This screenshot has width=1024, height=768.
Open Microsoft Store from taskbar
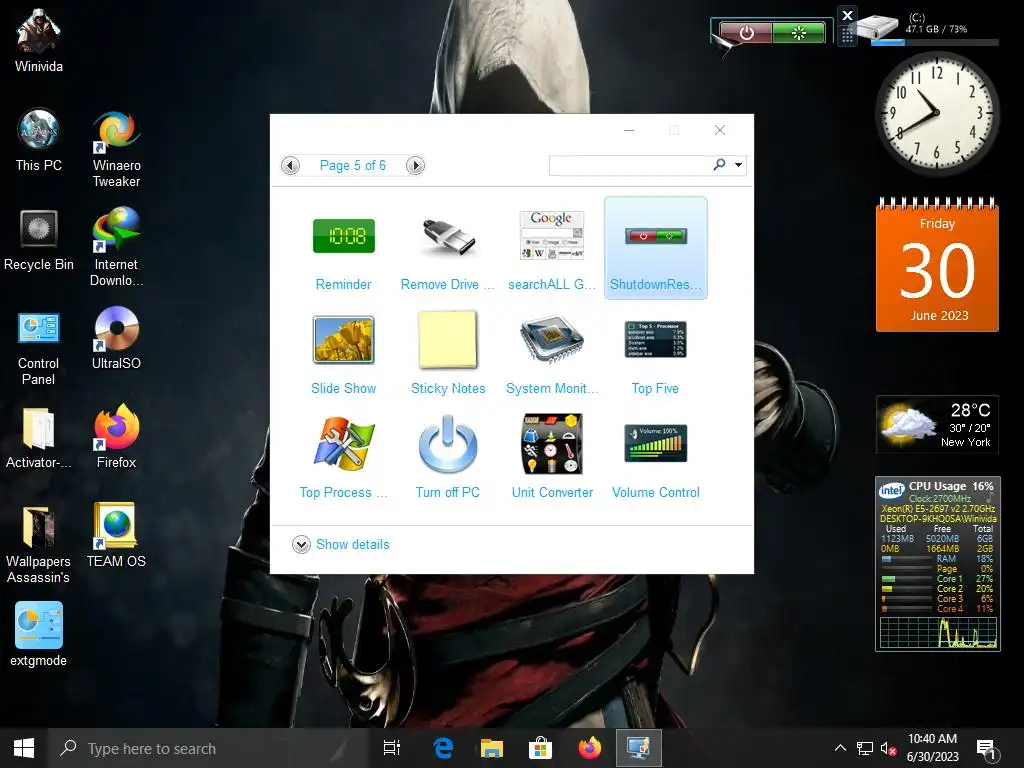[540, 748]
